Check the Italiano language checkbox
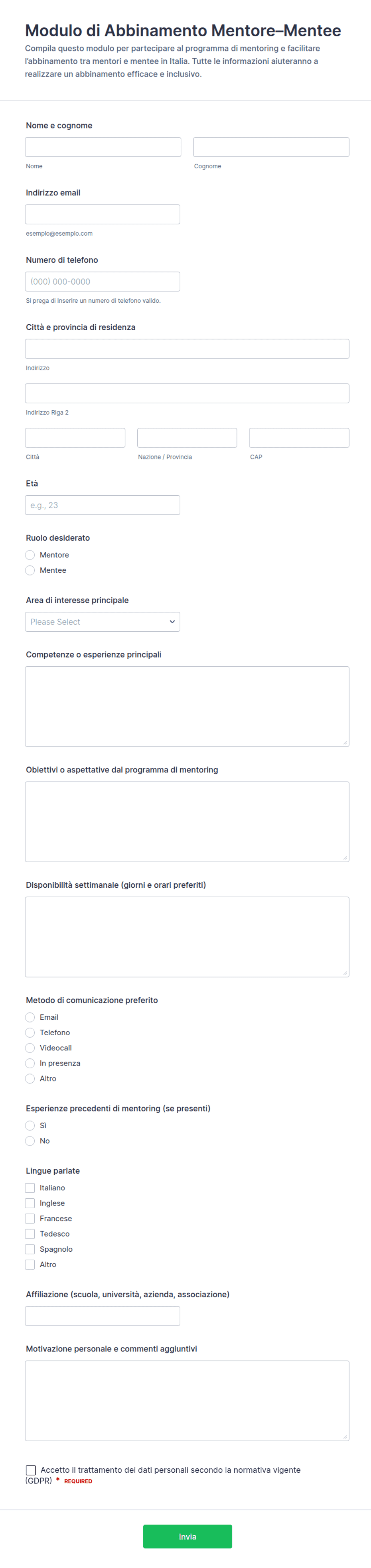Viewport: 371px width, 1568px height. coord(30,1187)
